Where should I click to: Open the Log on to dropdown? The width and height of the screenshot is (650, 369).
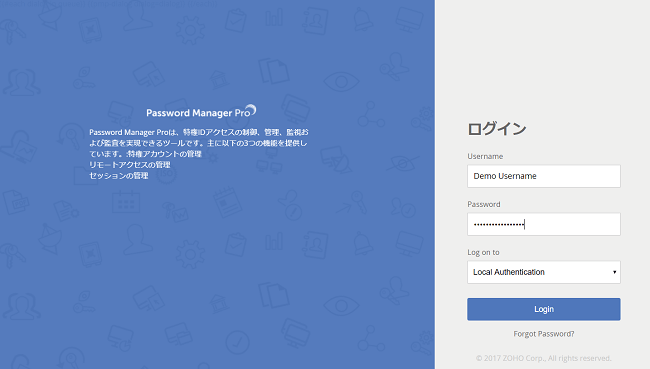click(543, 272)
